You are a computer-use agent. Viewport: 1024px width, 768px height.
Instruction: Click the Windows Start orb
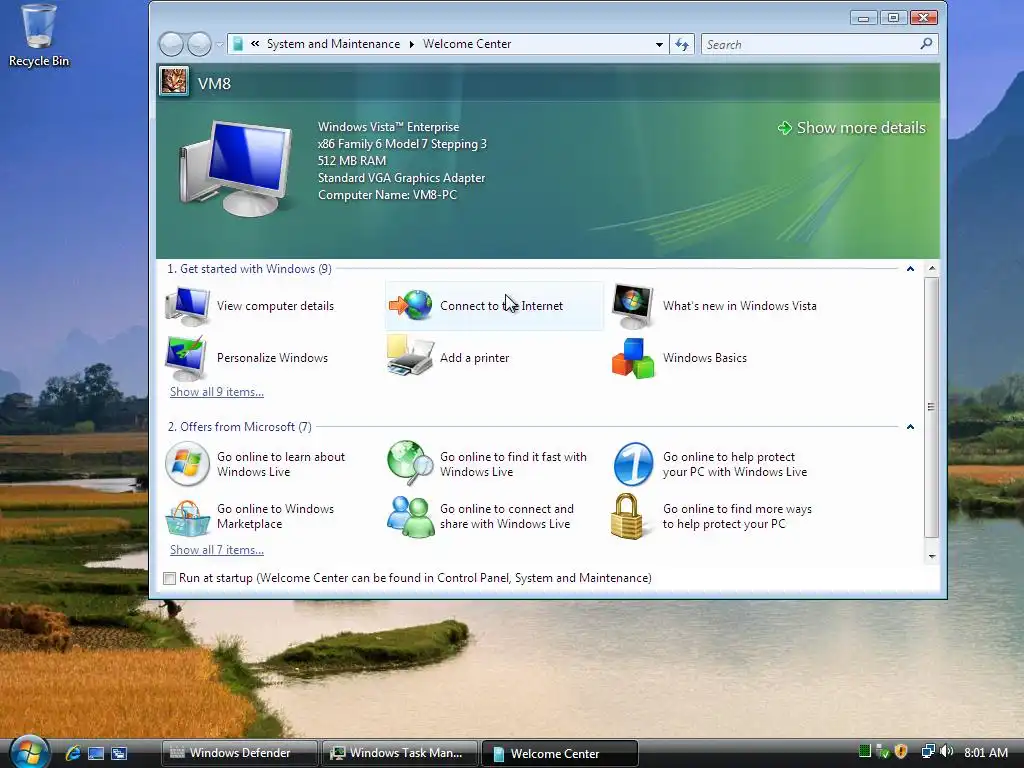[30, 752]
